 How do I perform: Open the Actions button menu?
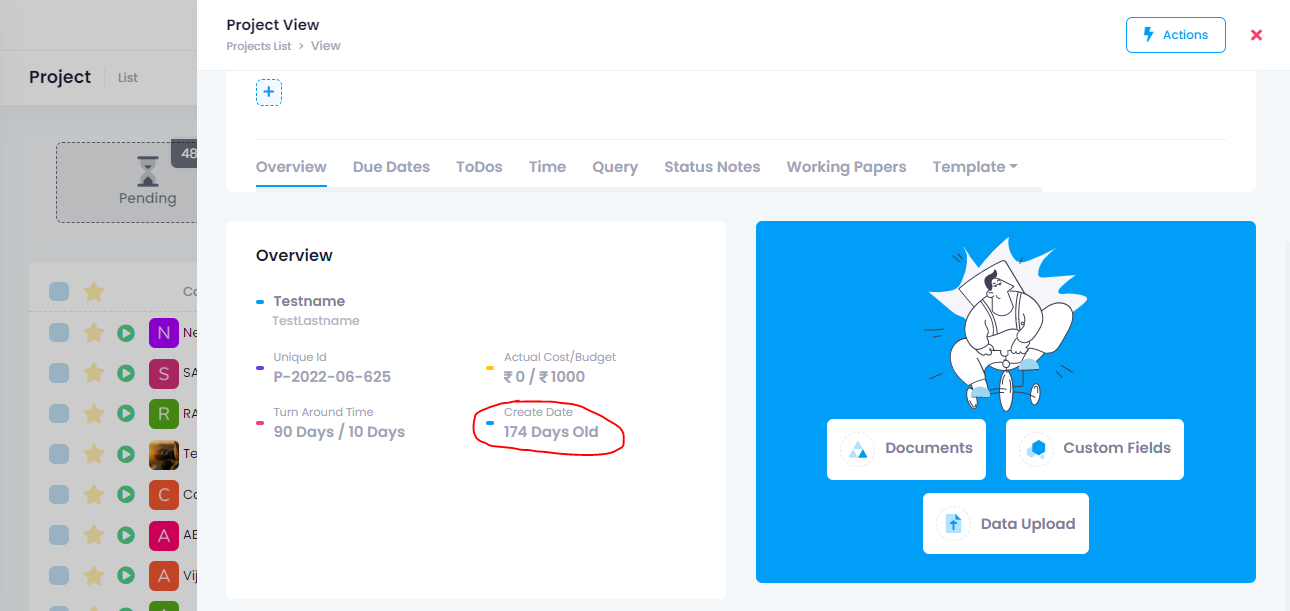(x=1175, y=35)
